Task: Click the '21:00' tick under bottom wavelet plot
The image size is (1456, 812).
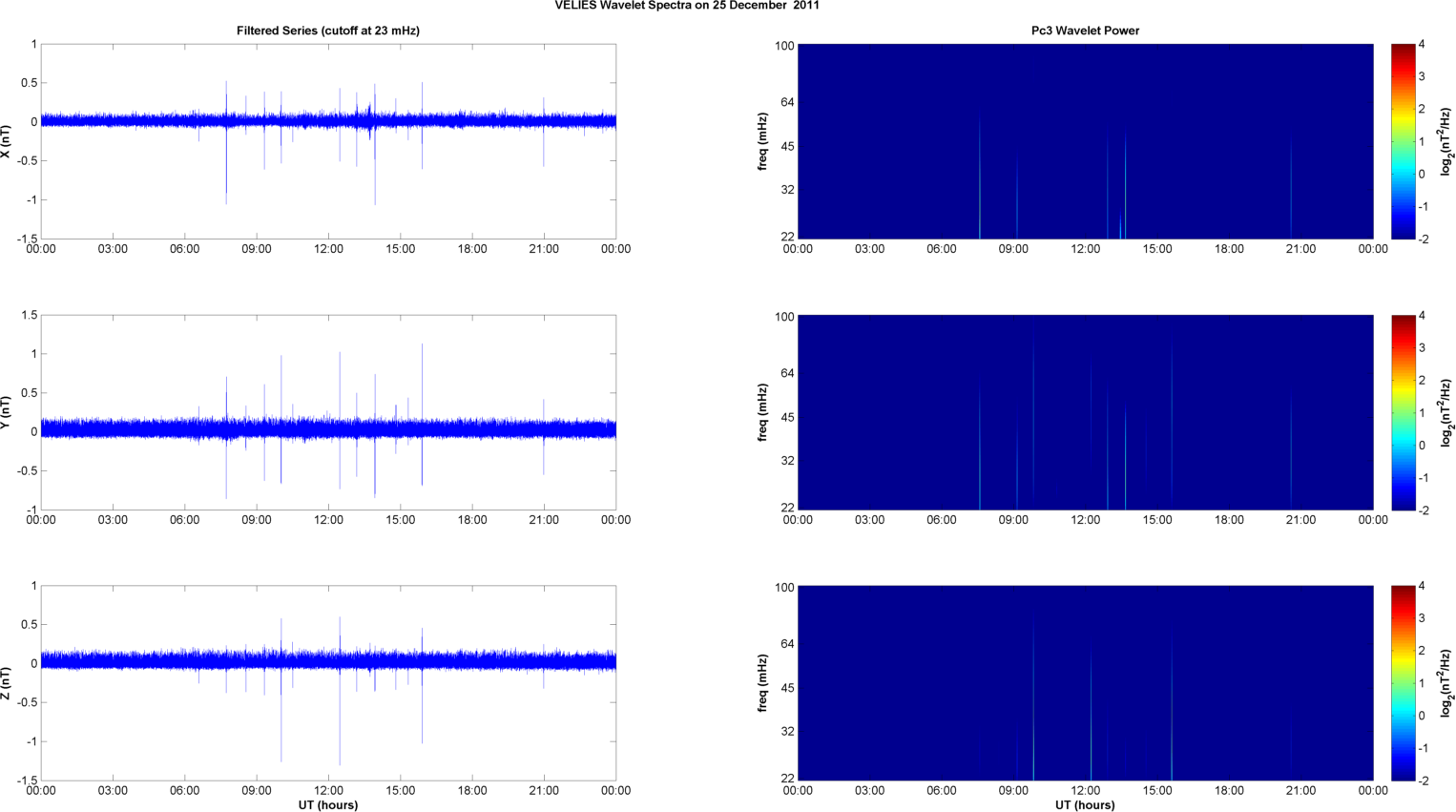Action: 1301,790
